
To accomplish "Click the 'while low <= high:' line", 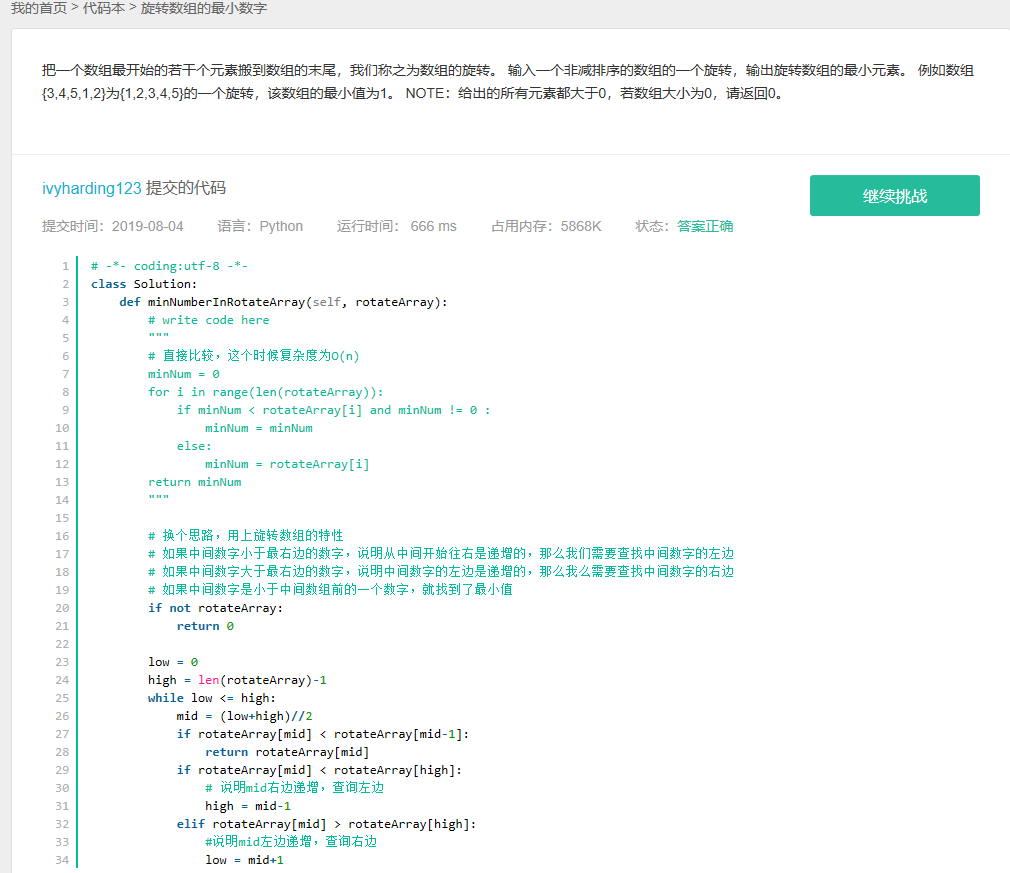I will point(211,698).
